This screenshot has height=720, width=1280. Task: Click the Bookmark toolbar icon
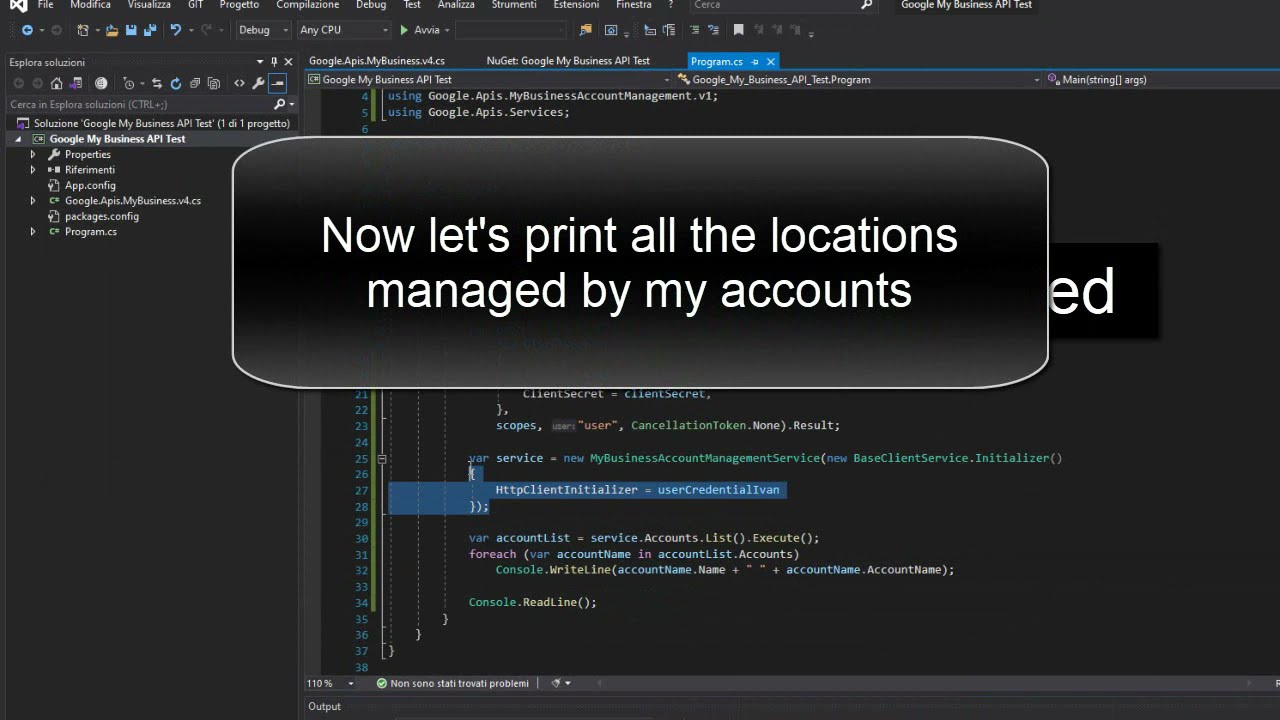coord(738,30)
